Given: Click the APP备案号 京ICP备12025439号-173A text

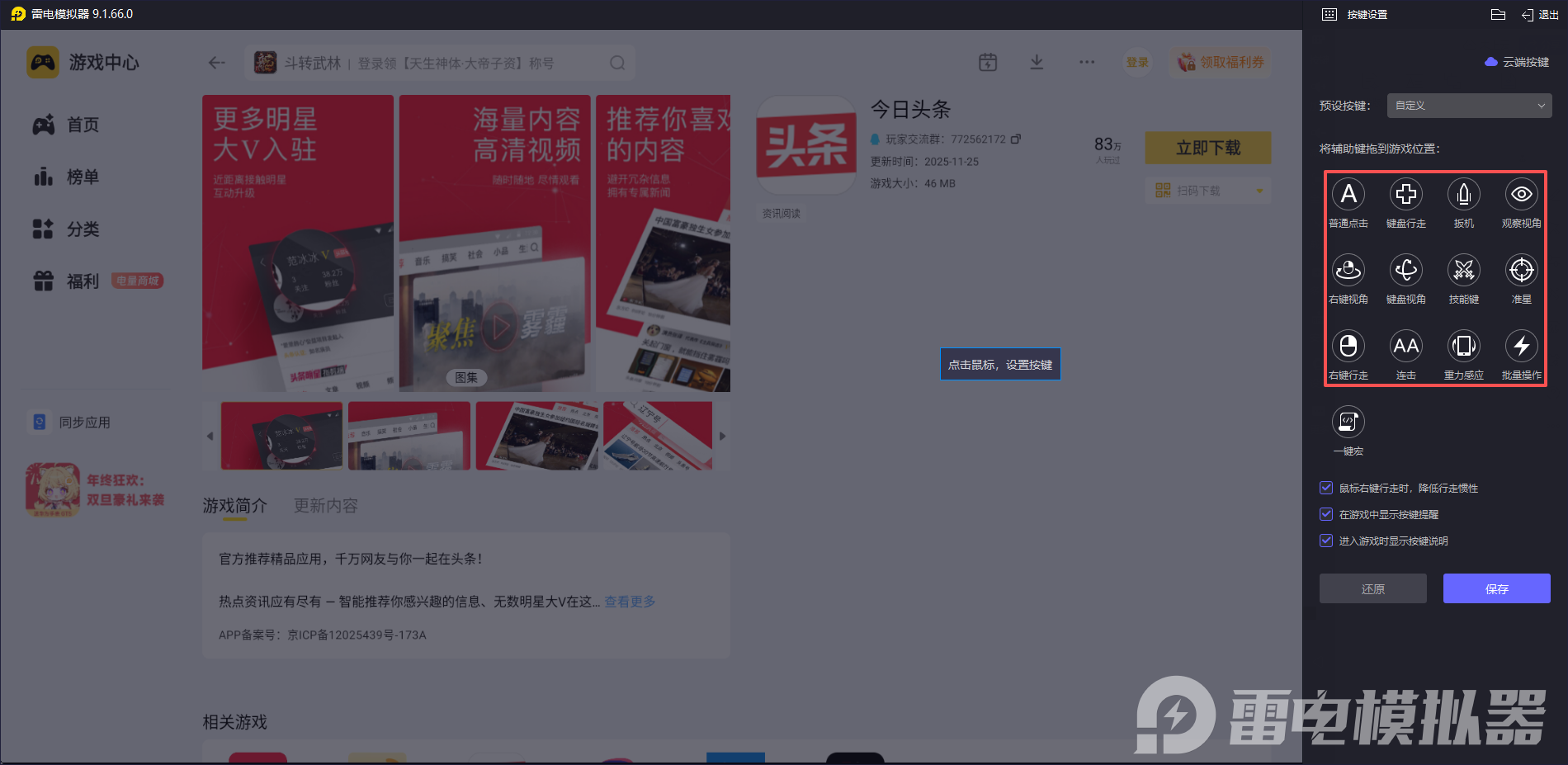Looking at the screenshot, I should pos(323,635).
